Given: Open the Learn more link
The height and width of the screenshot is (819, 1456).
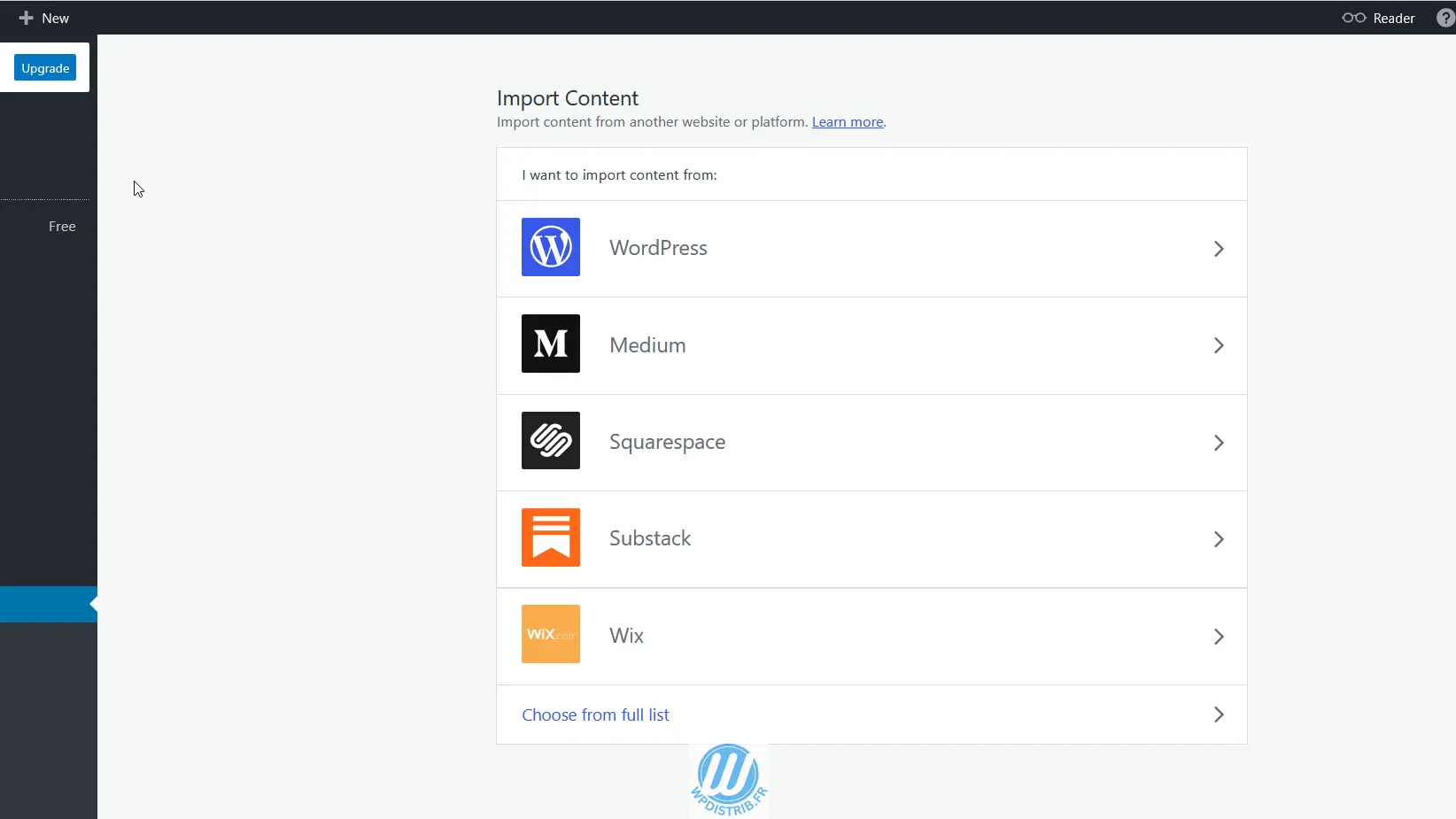Looking at the screenshot, I should tap(848, 122).
